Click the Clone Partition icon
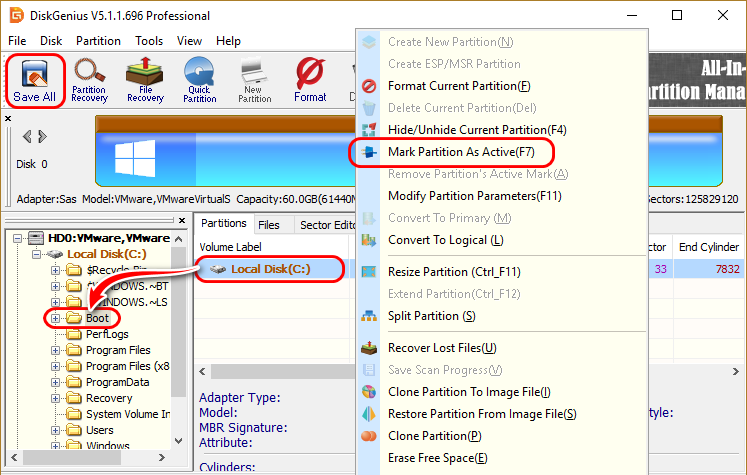This screenshot has width=747, height=475. coord(369,436)
